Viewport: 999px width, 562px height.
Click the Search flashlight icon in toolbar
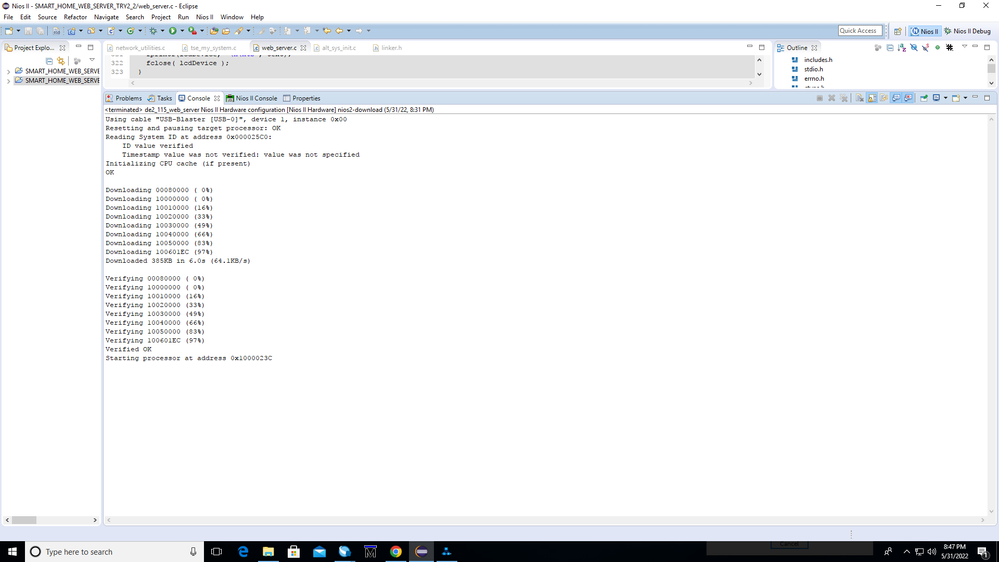(238, 31)
